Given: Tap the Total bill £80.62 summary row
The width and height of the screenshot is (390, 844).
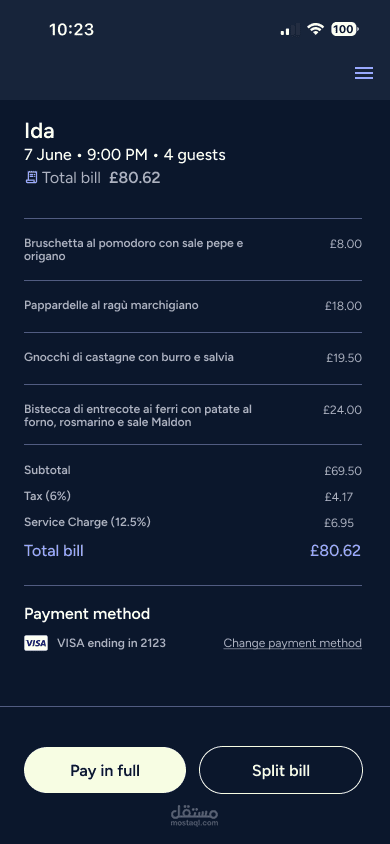Looking at the screenshot, I should (193, 551).
